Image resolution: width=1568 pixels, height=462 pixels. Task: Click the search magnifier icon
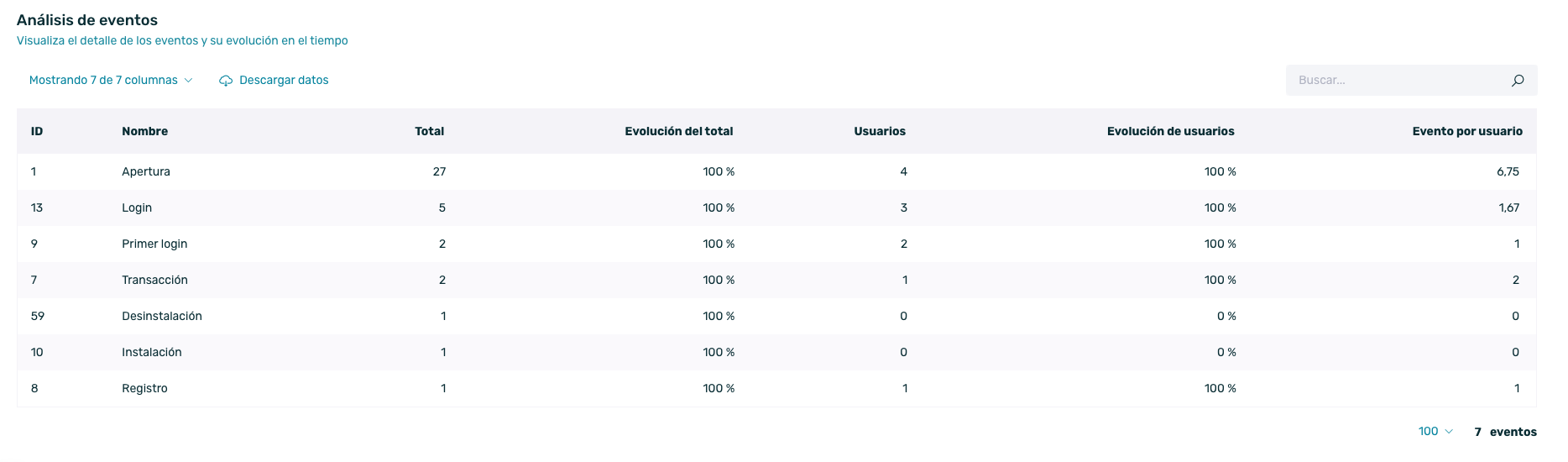coord(1518,81)
